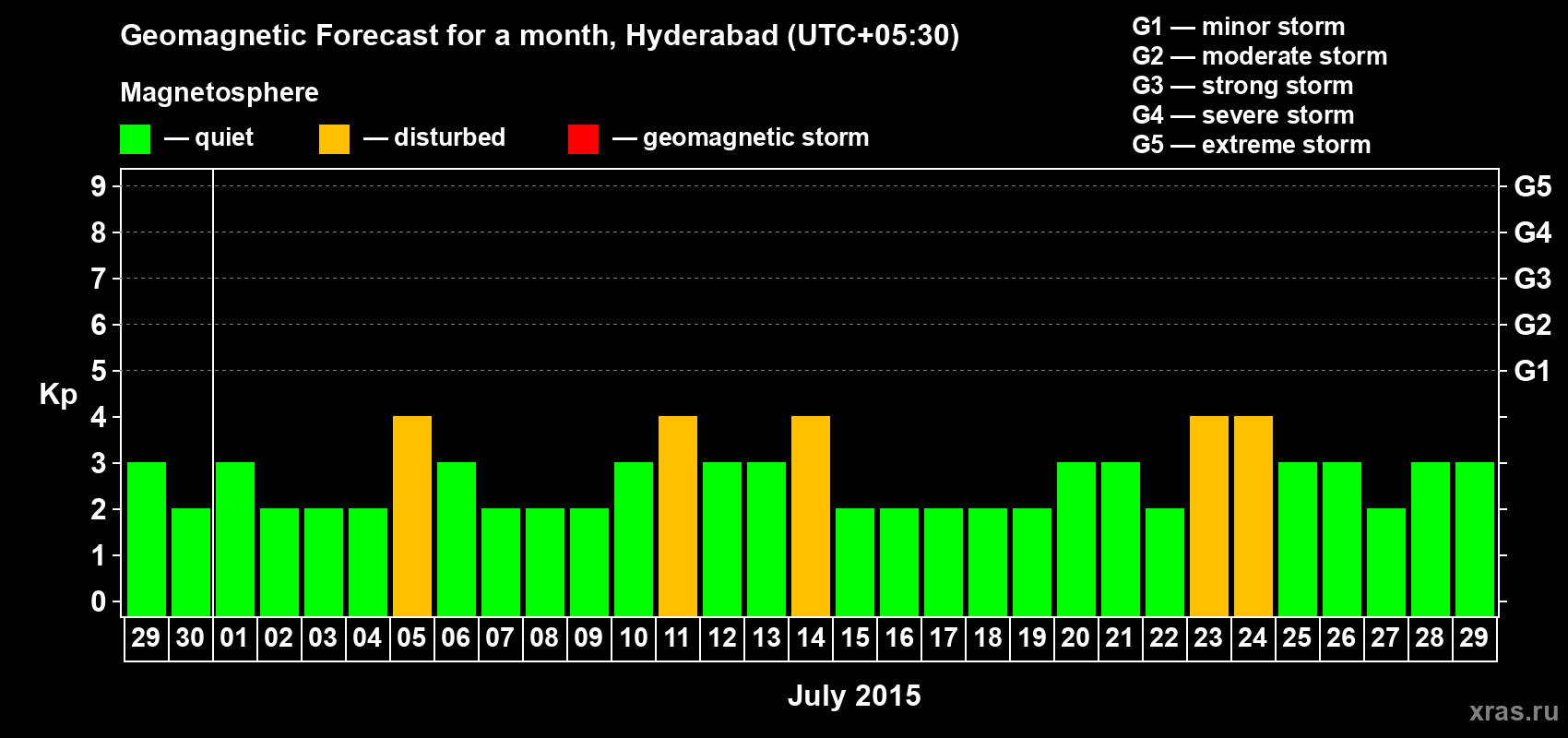Image resolution: width=1568 pixels, height=738 pixels.
Task: Click the date label 30 on the axis
Action: tap(190, 638)
